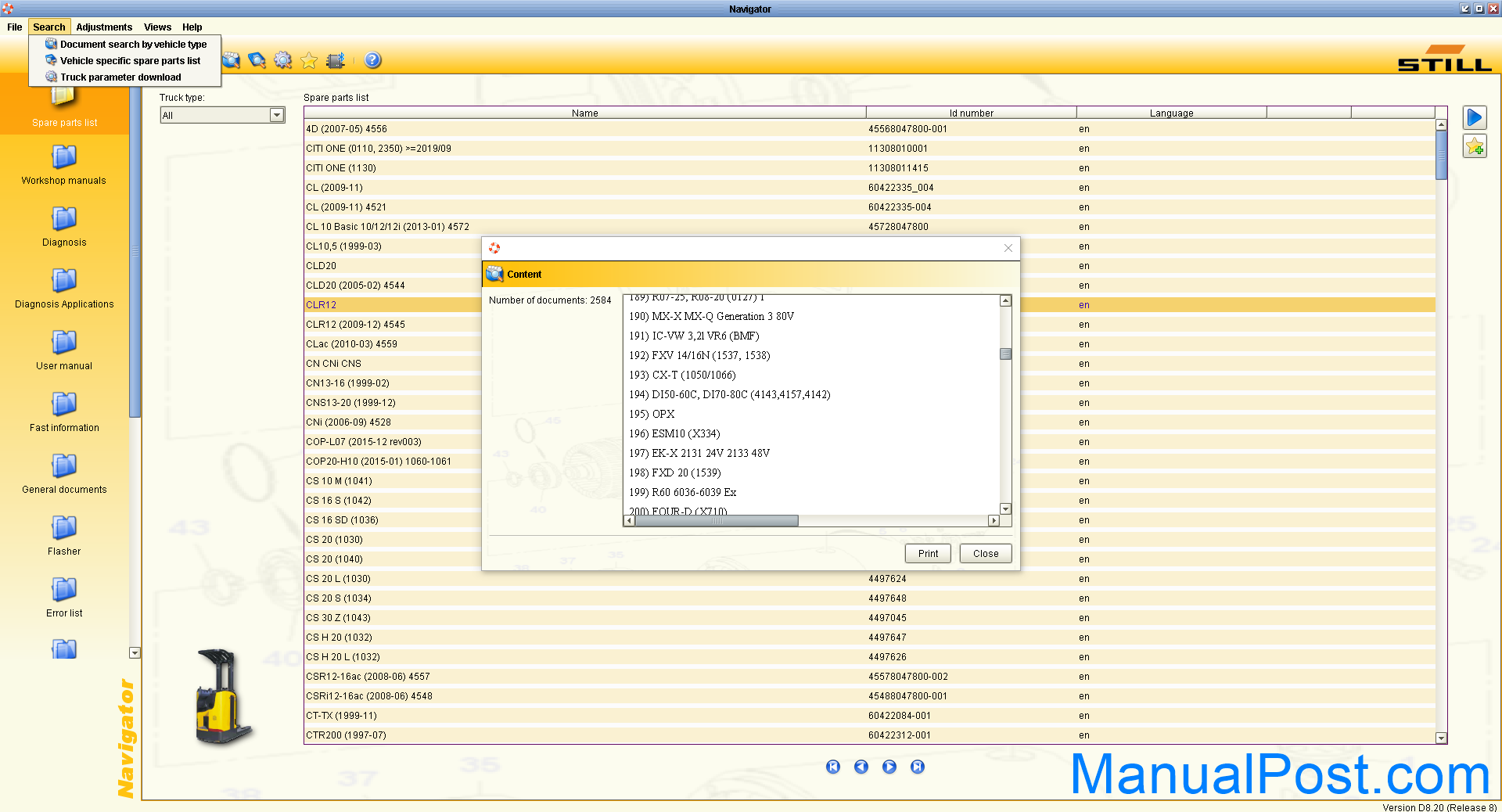Click the spare parts list vertical scrollbar thumb
The height and width of the screenshot is (812, 1502).
(1441, 155)
